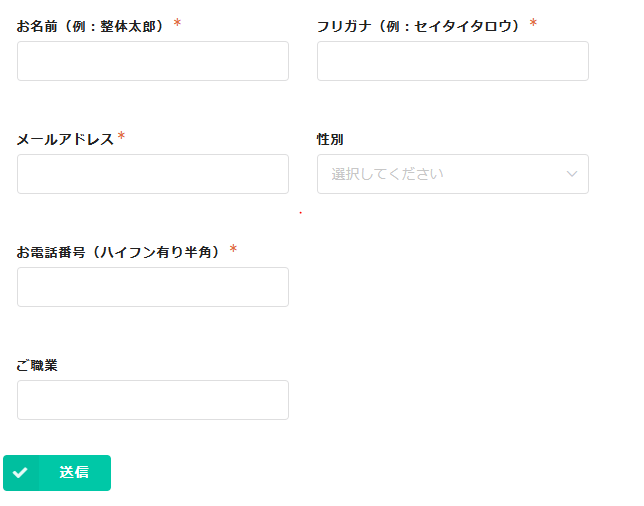The width and height of the screenshot is (644, 506).
Task: Click the ご職業 label text
Action: coord(37,365)
